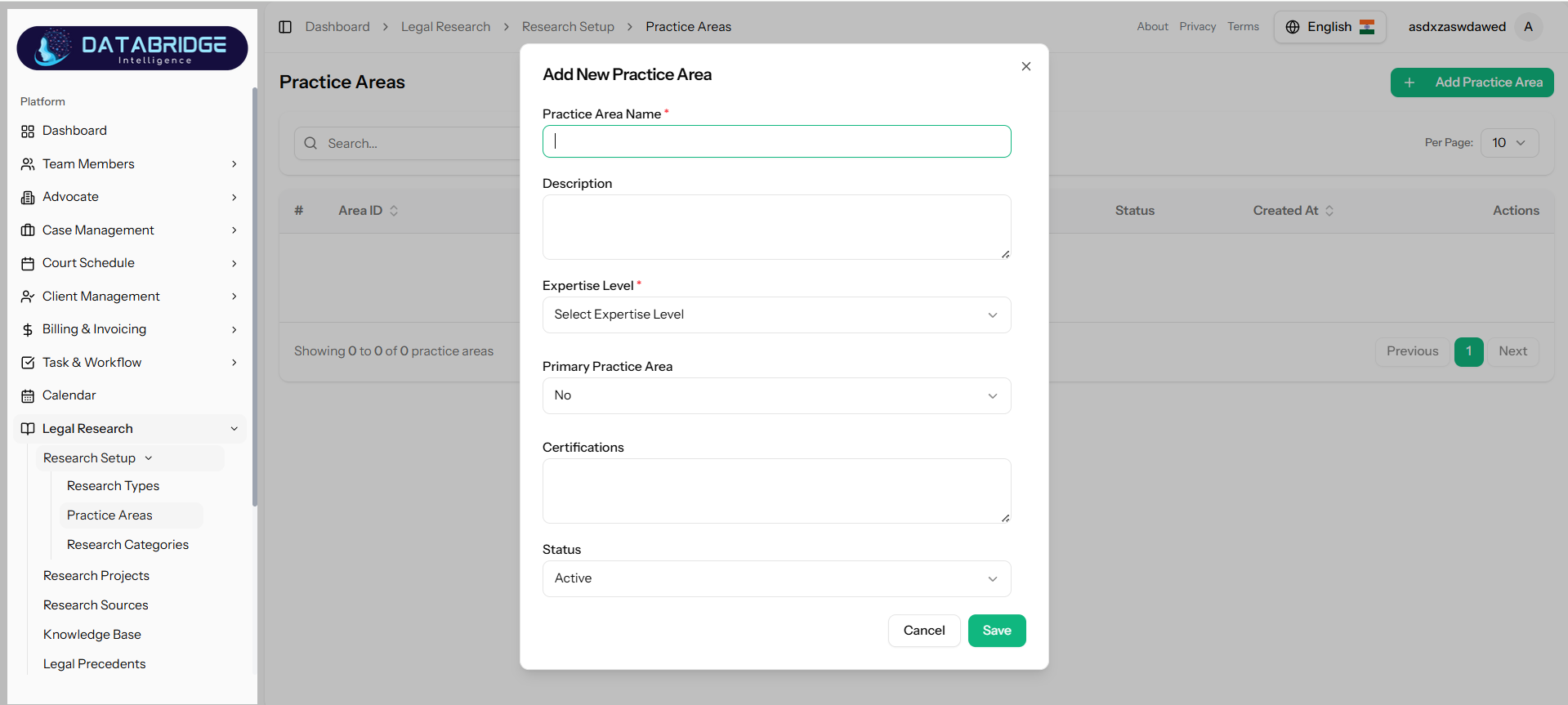Open English language selector

pyautogui.click(x=1329, y=27)
